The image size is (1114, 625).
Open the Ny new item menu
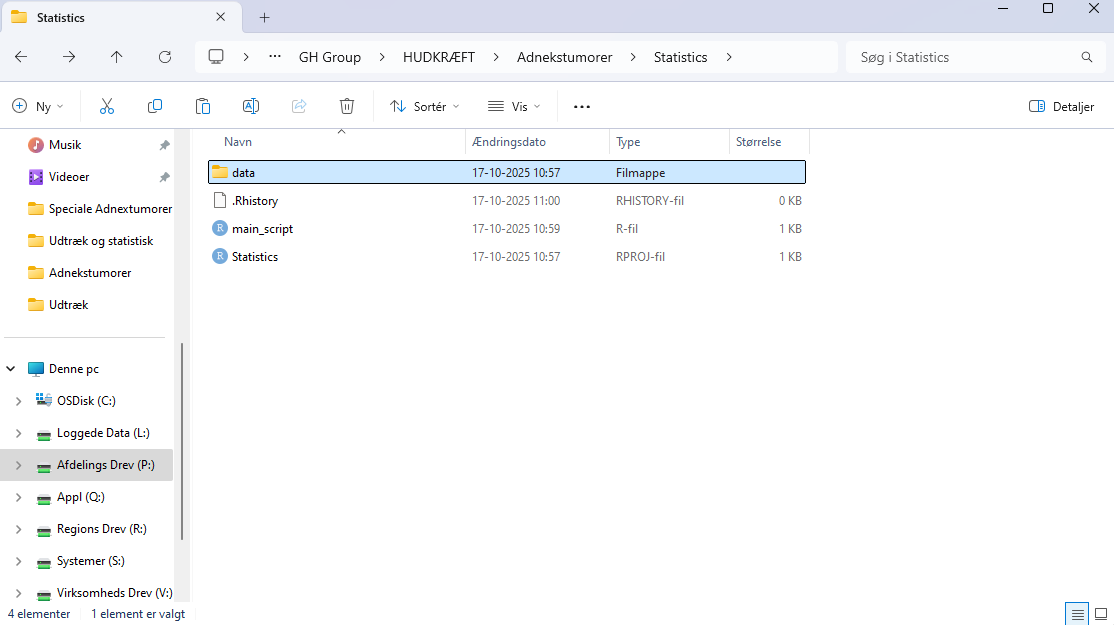38,106
